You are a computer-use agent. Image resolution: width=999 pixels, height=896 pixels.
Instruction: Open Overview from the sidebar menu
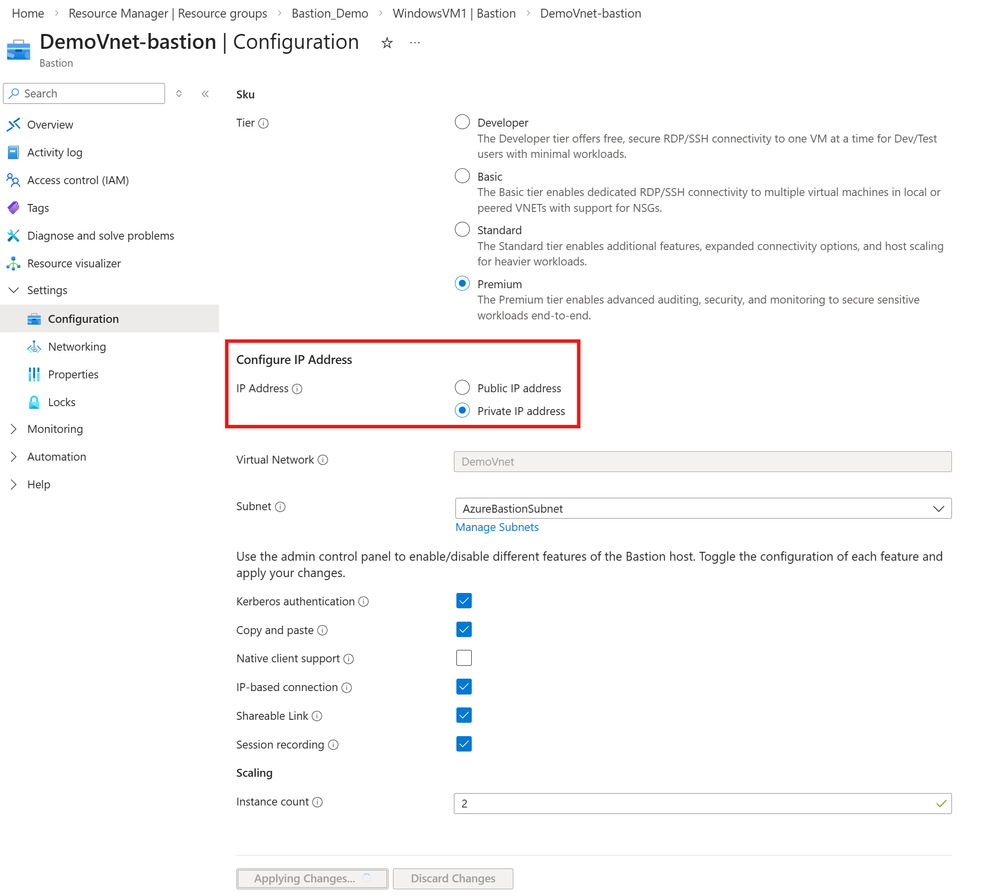pyautogui.click(x=50, y=125)
